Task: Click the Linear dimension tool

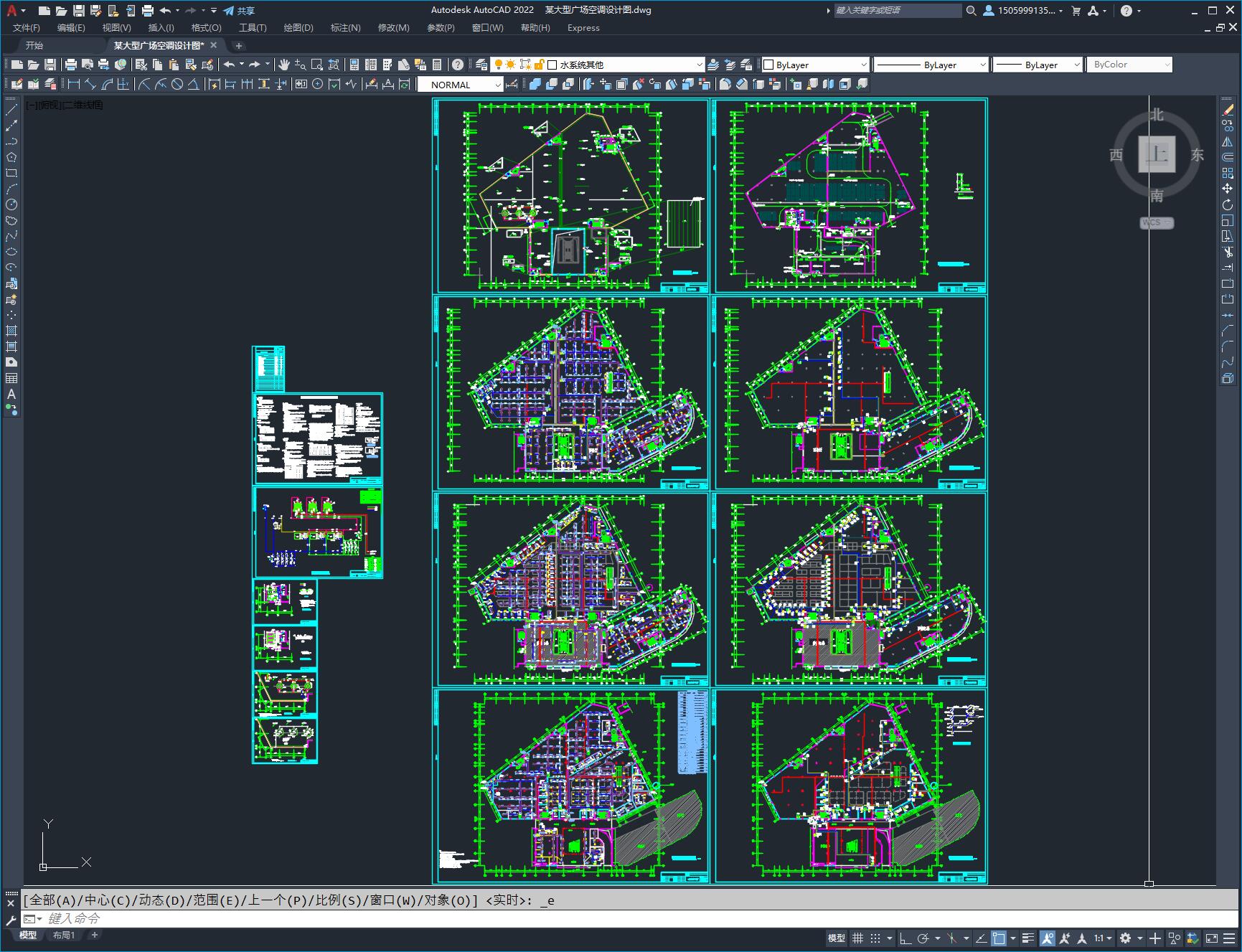Action: [74, 85]
